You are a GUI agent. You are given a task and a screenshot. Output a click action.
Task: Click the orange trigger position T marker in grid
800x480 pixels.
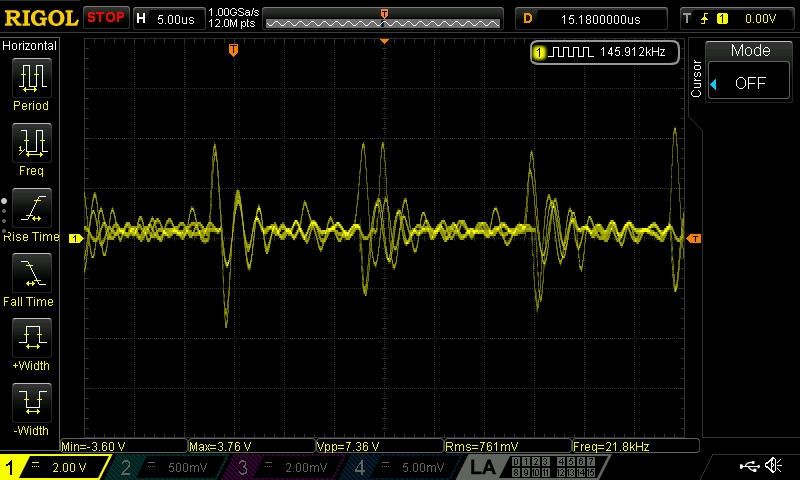(x=233, y=50)
